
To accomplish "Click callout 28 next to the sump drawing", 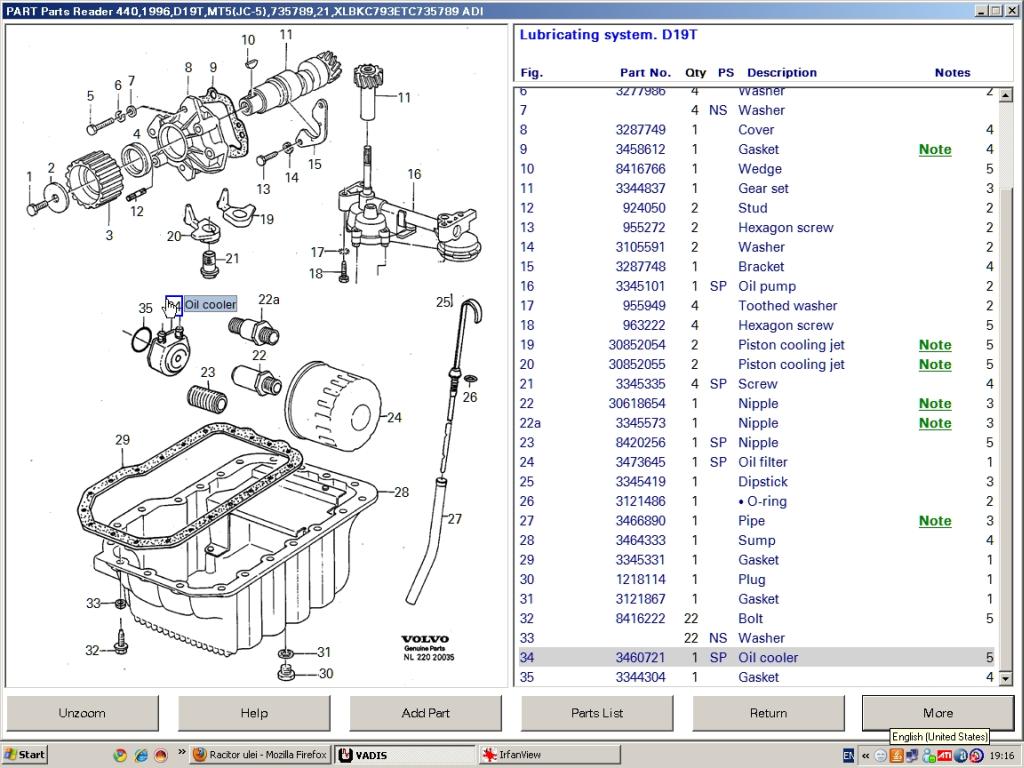I will [x=402, y=492].
